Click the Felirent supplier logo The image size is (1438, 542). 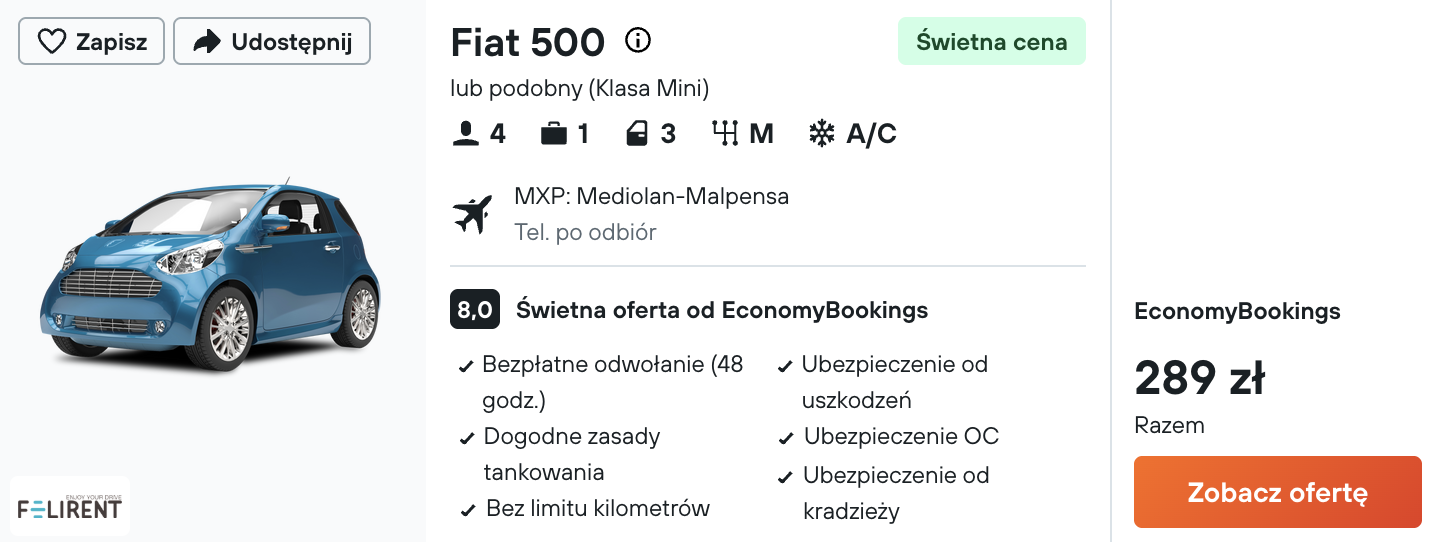69,506
